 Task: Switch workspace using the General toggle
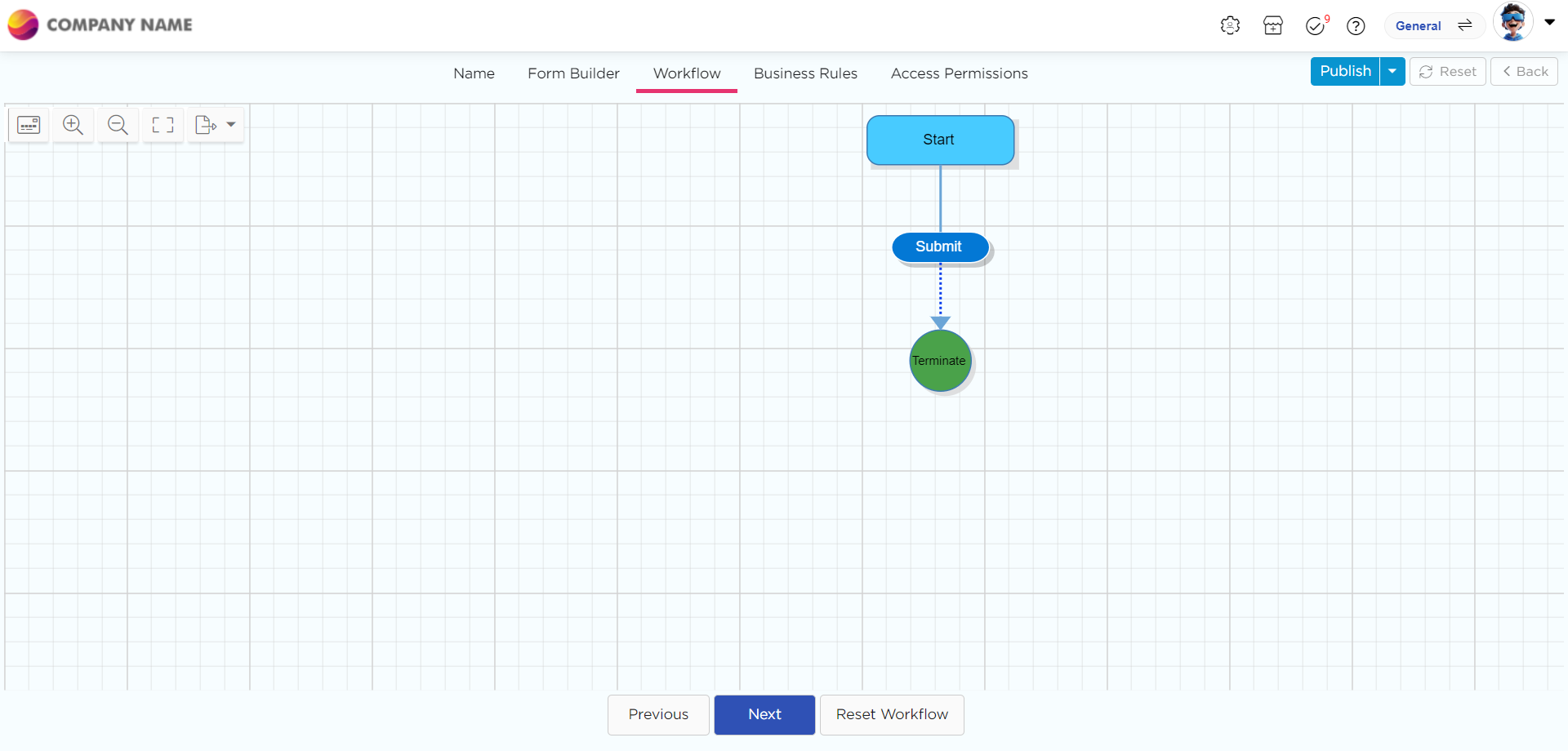coord(1434,26)
